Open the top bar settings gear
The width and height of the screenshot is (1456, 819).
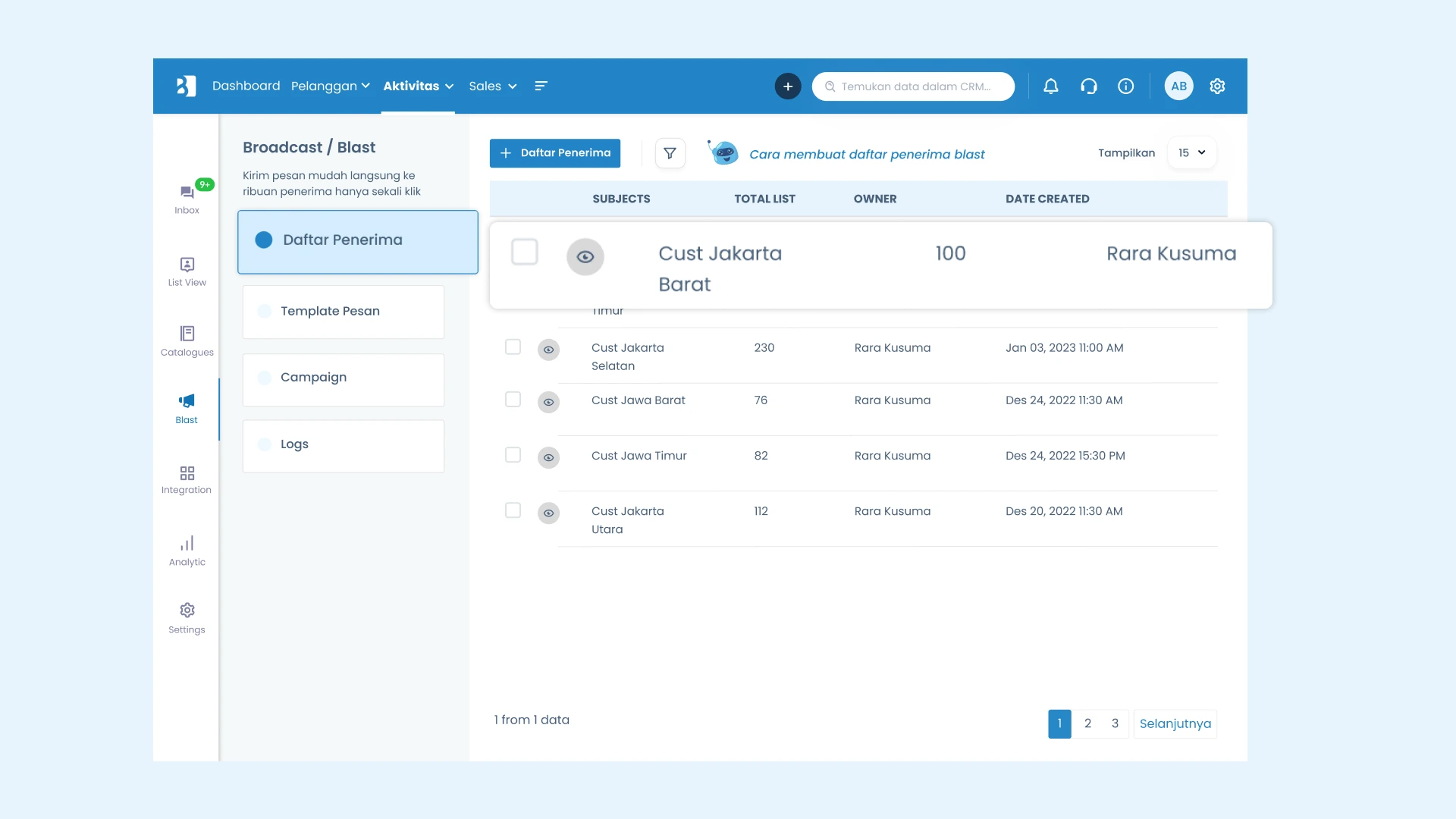pyautogui.click(x=1217, y=86)
